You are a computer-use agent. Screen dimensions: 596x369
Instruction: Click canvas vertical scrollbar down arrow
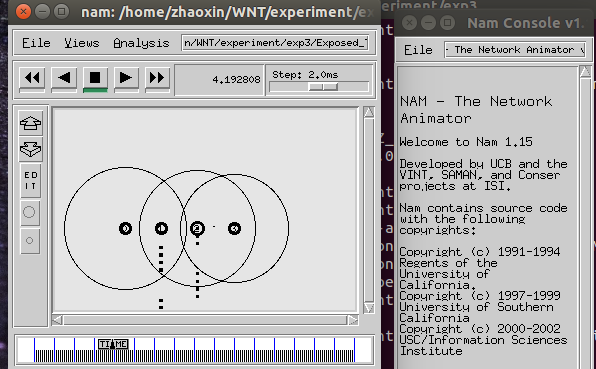pyautogui.click(x=369, y=307)
